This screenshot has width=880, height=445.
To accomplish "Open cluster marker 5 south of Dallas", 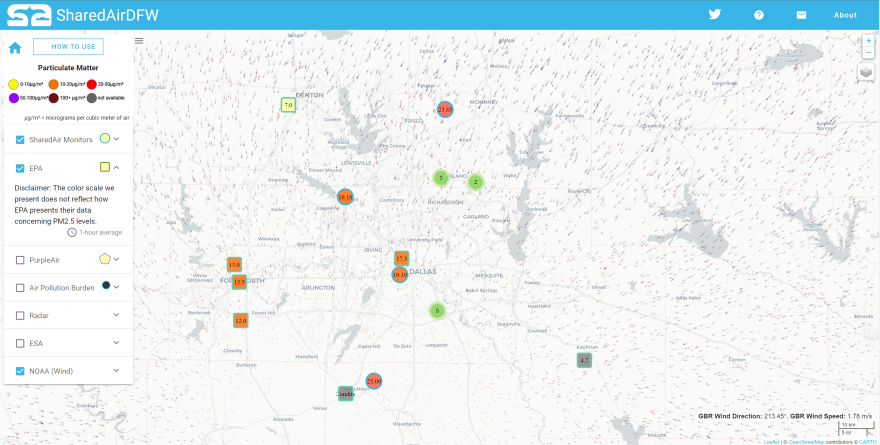I will (437, 310).
